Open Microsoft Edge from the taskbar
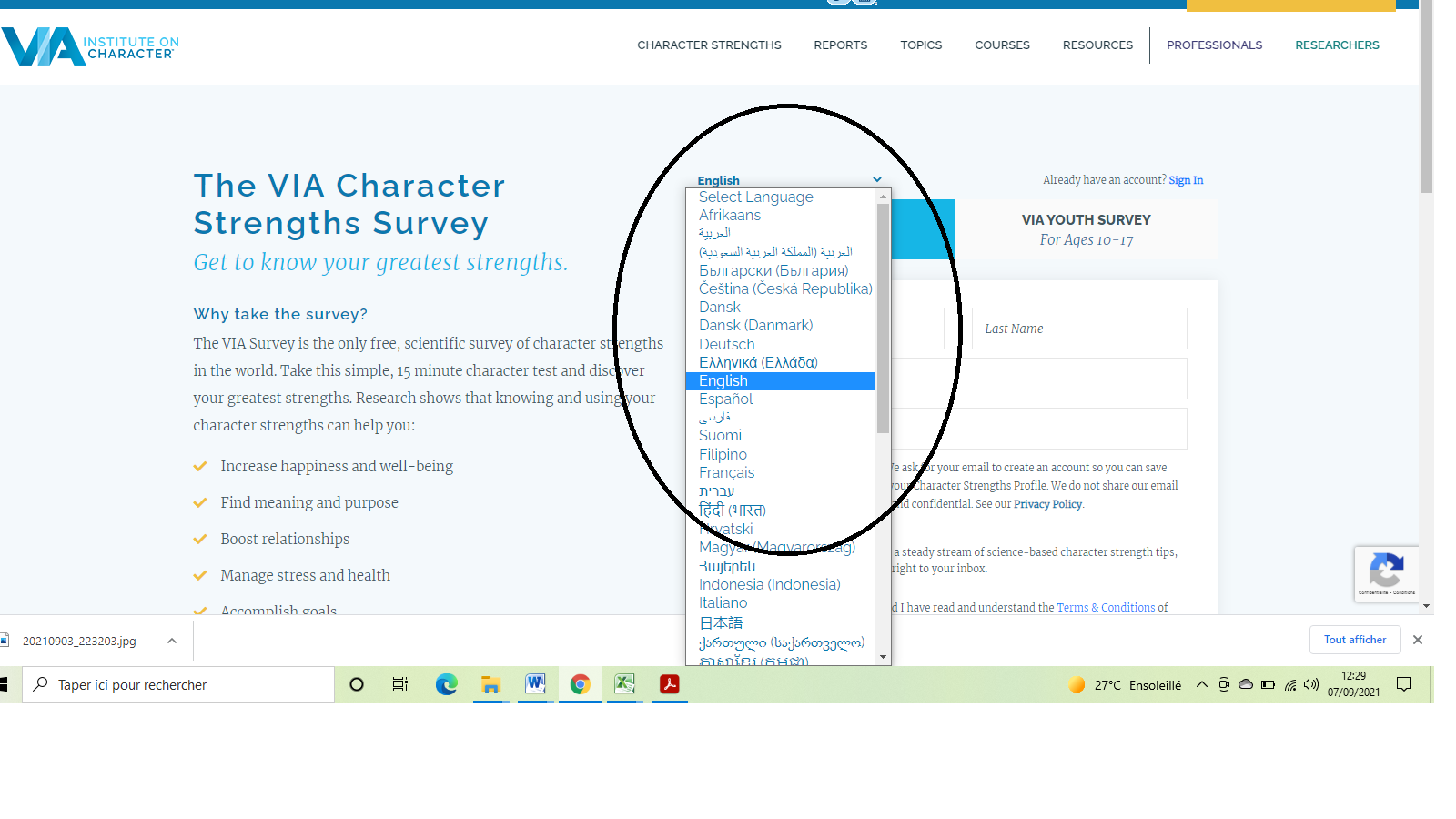Viewport: 1456px width, 819px height. (x=446, y=684)
